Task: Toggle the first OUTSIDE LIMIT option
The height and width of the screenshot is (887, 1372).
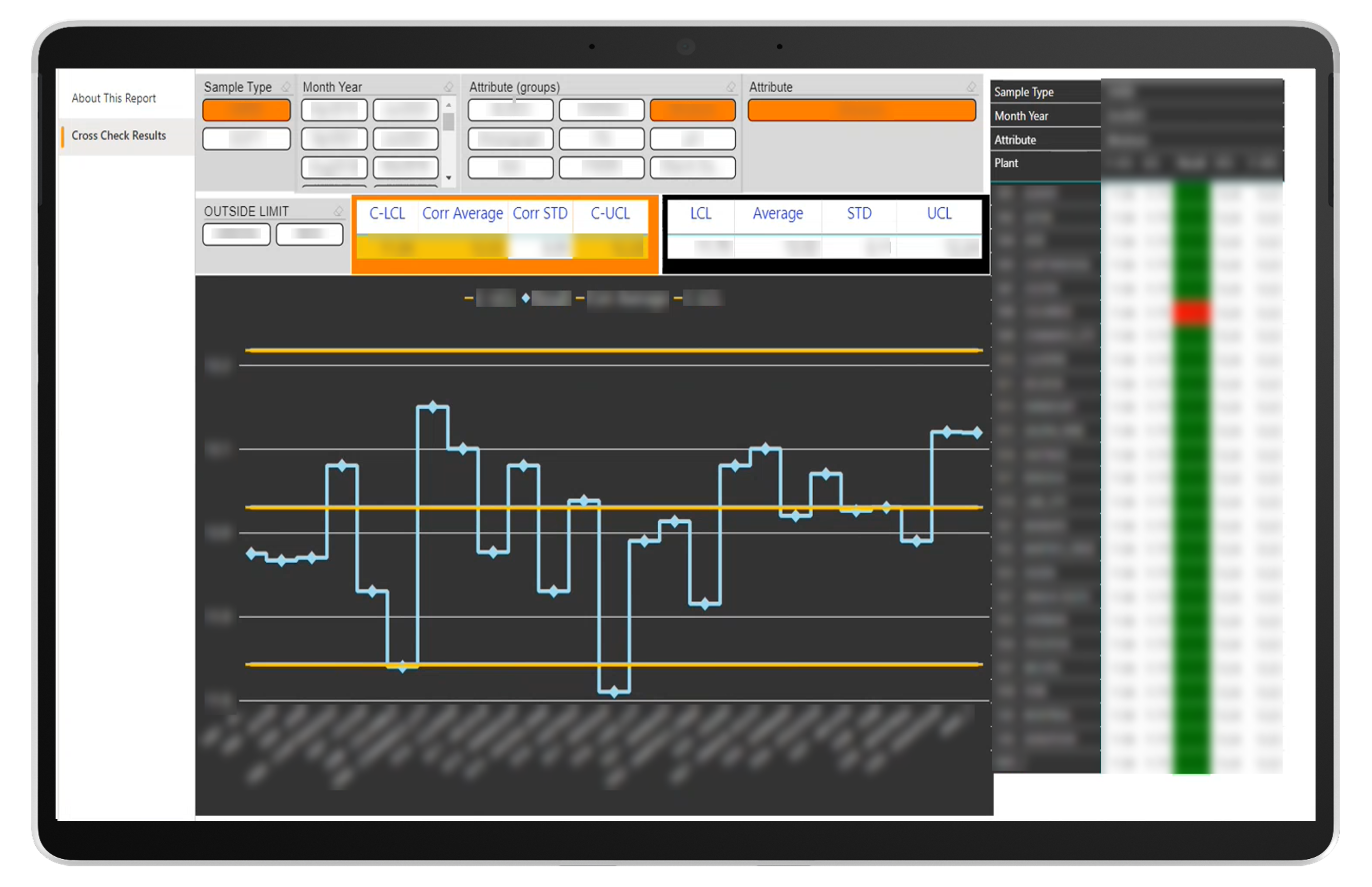Action: tap(236, 234)
